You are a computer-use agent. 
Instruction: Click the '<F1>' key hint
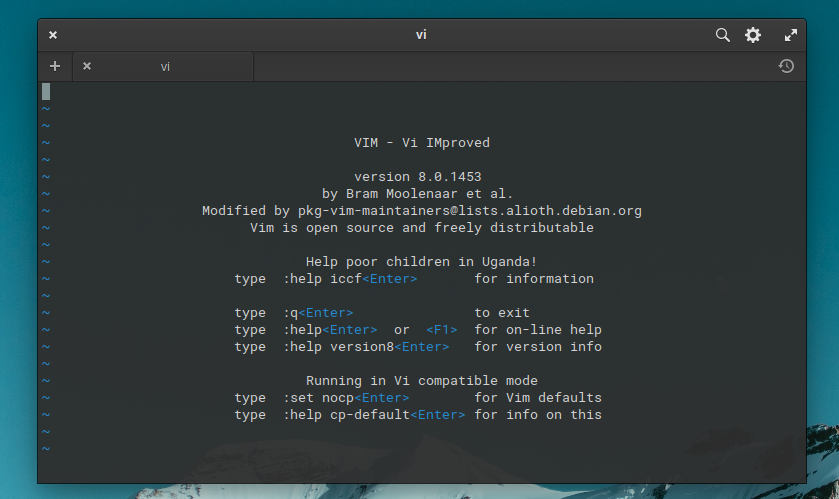click(x=441, y=330)
